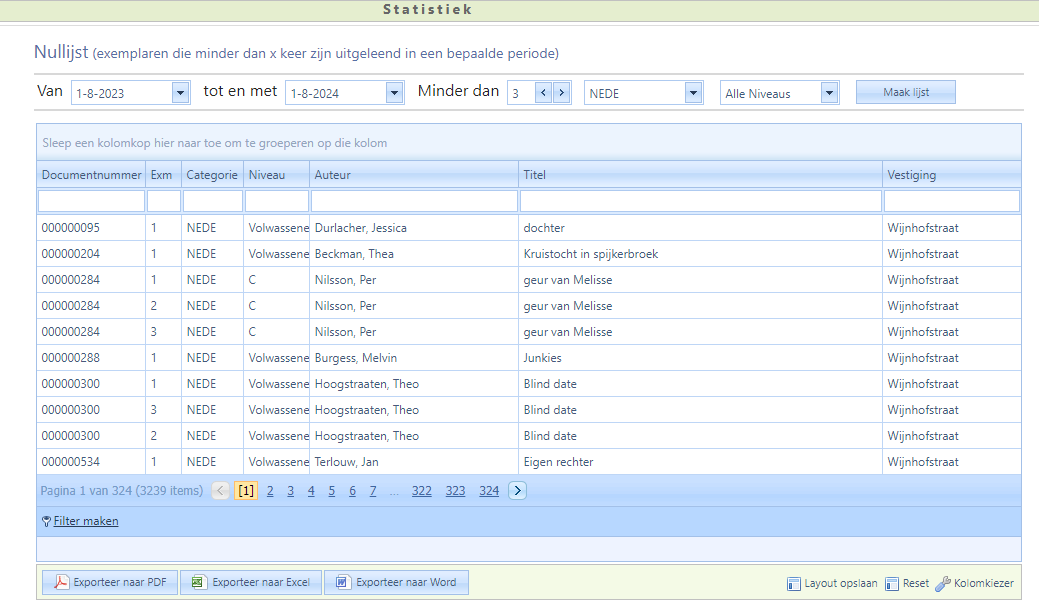The height and width of the screenshot is (613, 1039).
Task: Click the Exporteer naar Word button
Action: [x=396, y=583]
